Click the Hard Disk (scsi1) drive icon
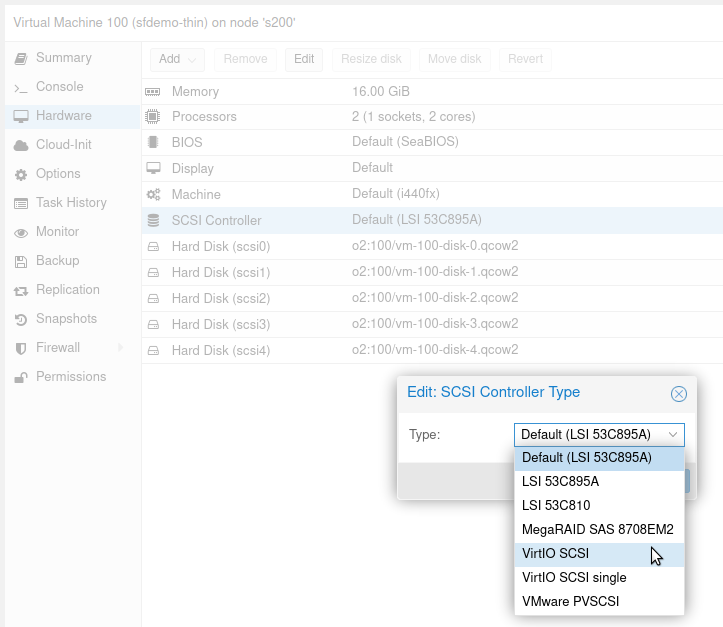This screenshot has width=723, height=627. pos(153,272)
